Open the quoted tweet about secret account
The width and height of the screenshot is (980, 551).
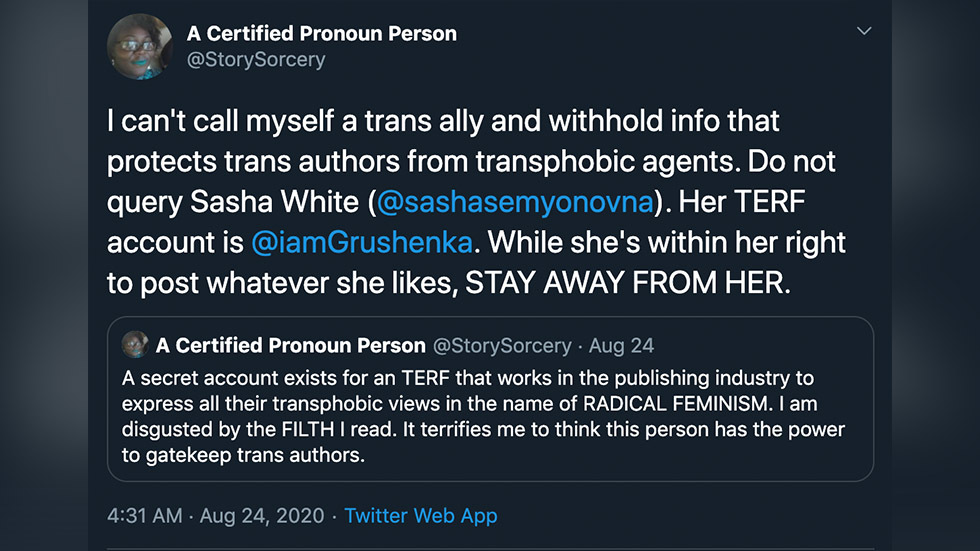coord(490,399)
